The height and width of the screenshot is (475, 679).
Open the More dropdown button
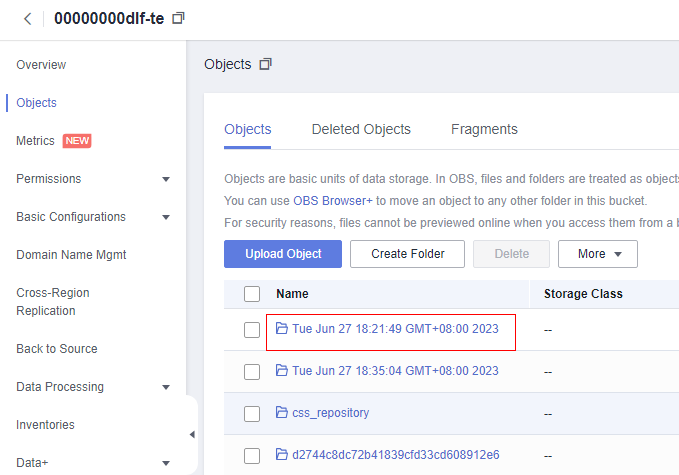tap(597, 254)
